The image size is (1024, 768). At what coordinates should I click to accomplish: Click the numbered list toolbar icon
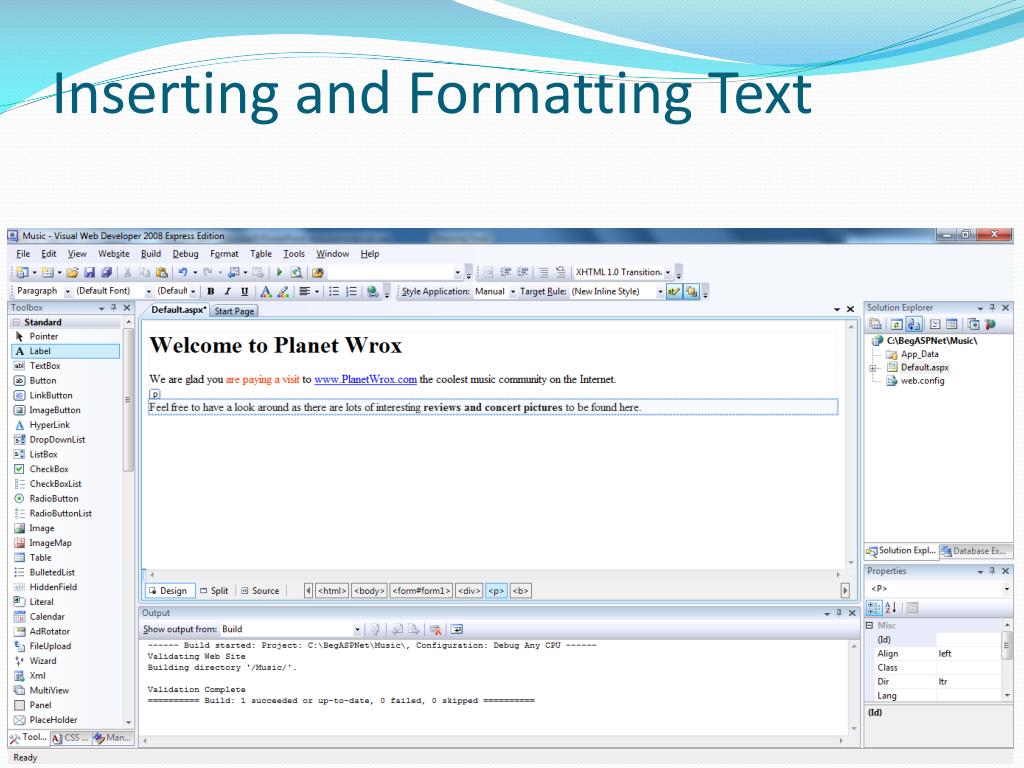click(351, 291)
